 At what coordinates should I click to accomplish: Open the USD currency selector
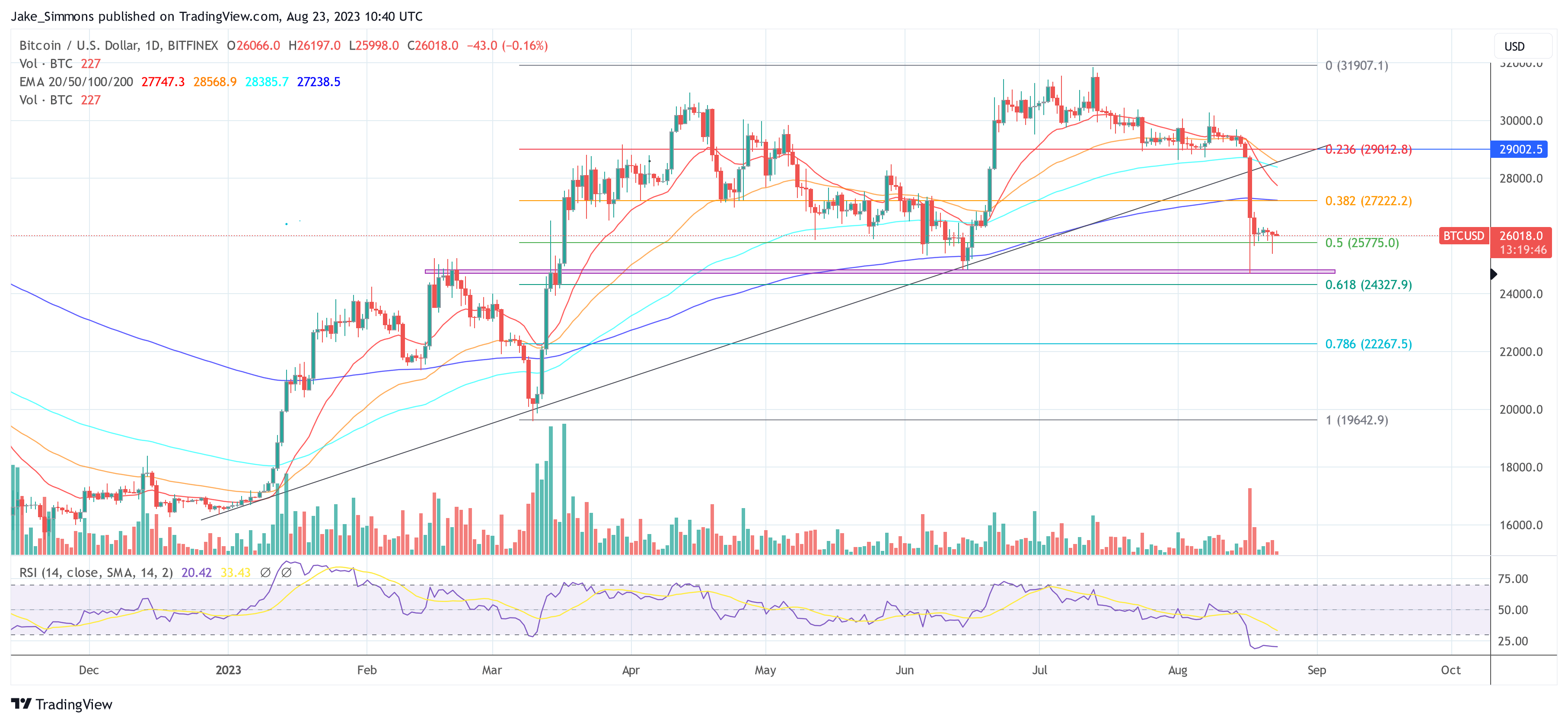point(1523,46)
